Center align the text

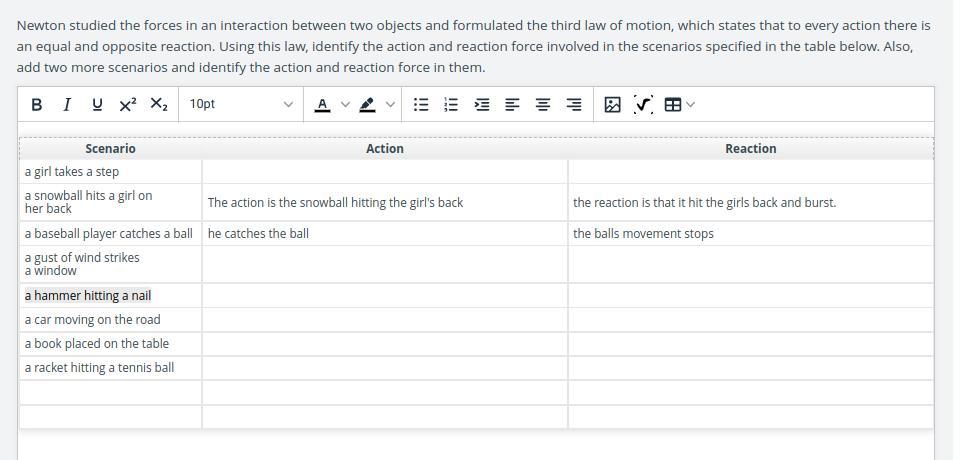coord(543,105)
